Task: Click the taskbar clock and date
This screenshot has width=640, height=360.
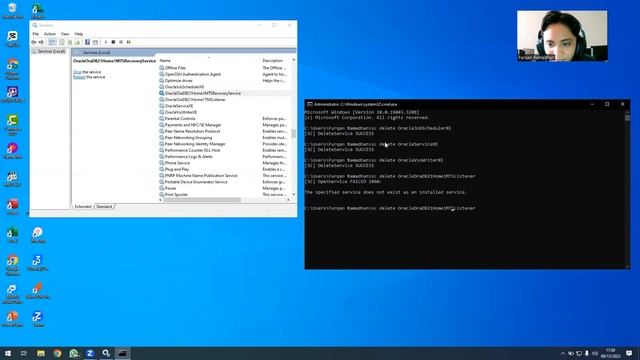Action: [x=611, y=353]
